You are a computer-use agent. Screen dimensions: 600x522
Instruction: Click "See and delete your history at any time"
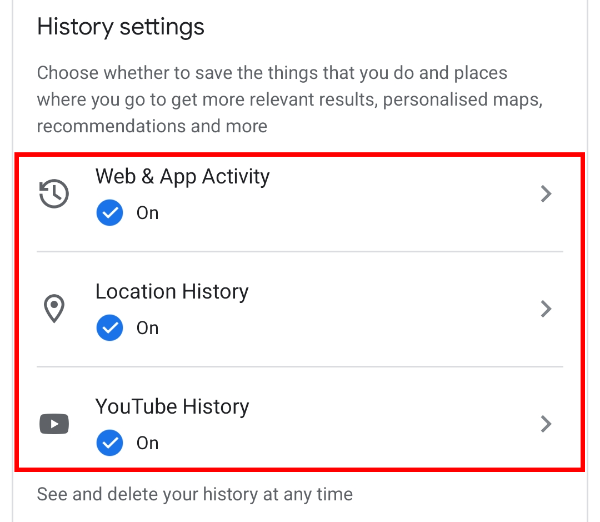point(195,494)
